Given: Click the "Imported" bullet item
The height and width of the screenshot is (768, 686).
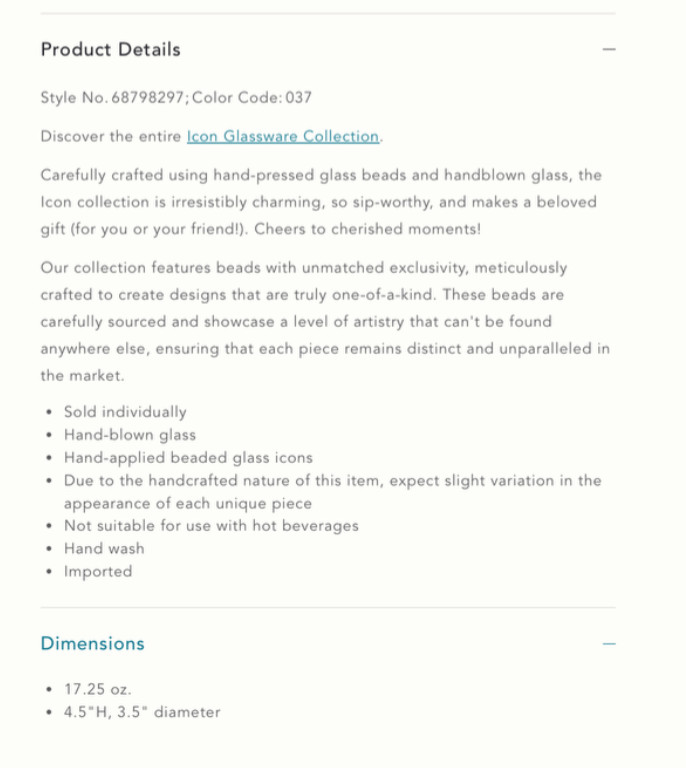Looking at the screenshot, I should click(98, 572).
